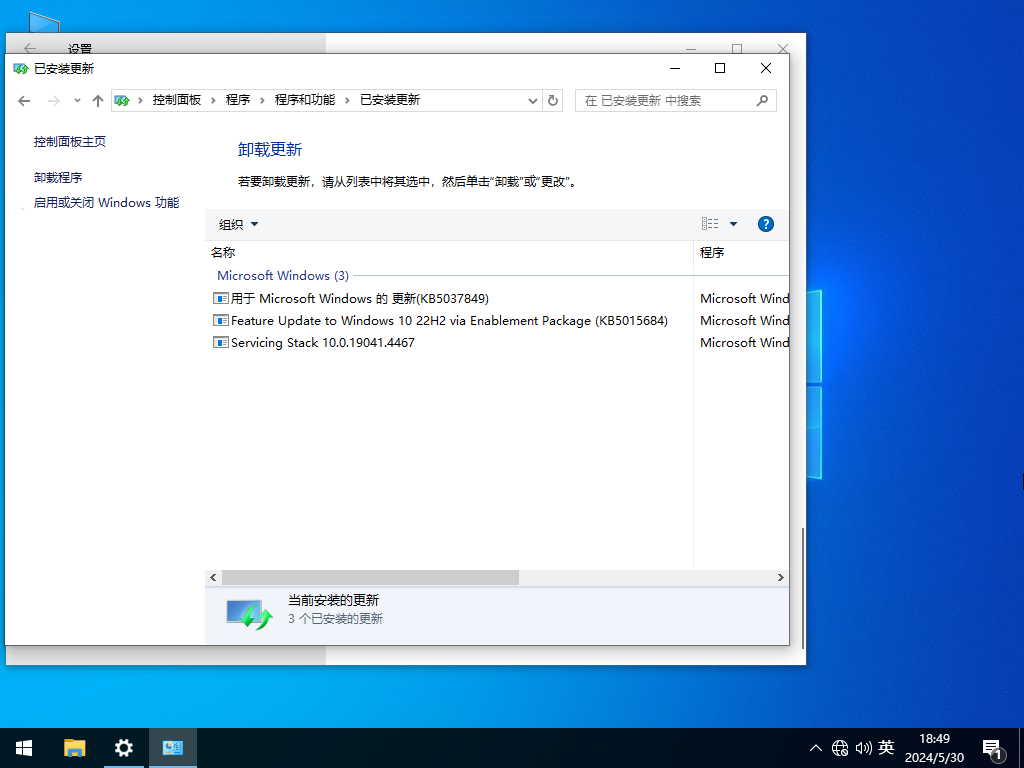This screenshot has width=1024, height=768.
Task: Expand the address bar history dropdown
Action: (533, 100)
